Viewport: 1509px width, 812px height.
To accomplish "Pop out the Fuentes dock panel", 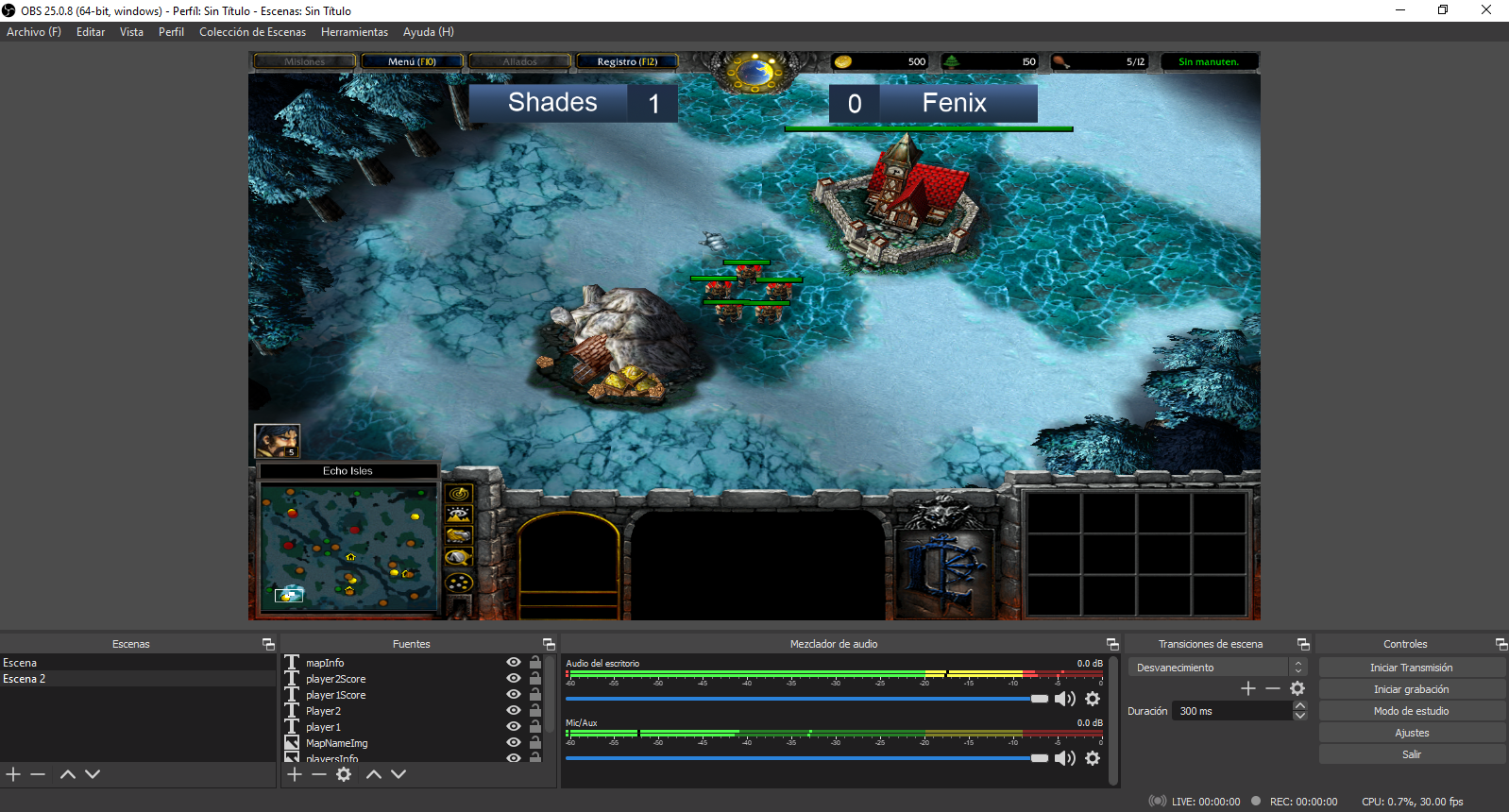I will click(549, 644).
